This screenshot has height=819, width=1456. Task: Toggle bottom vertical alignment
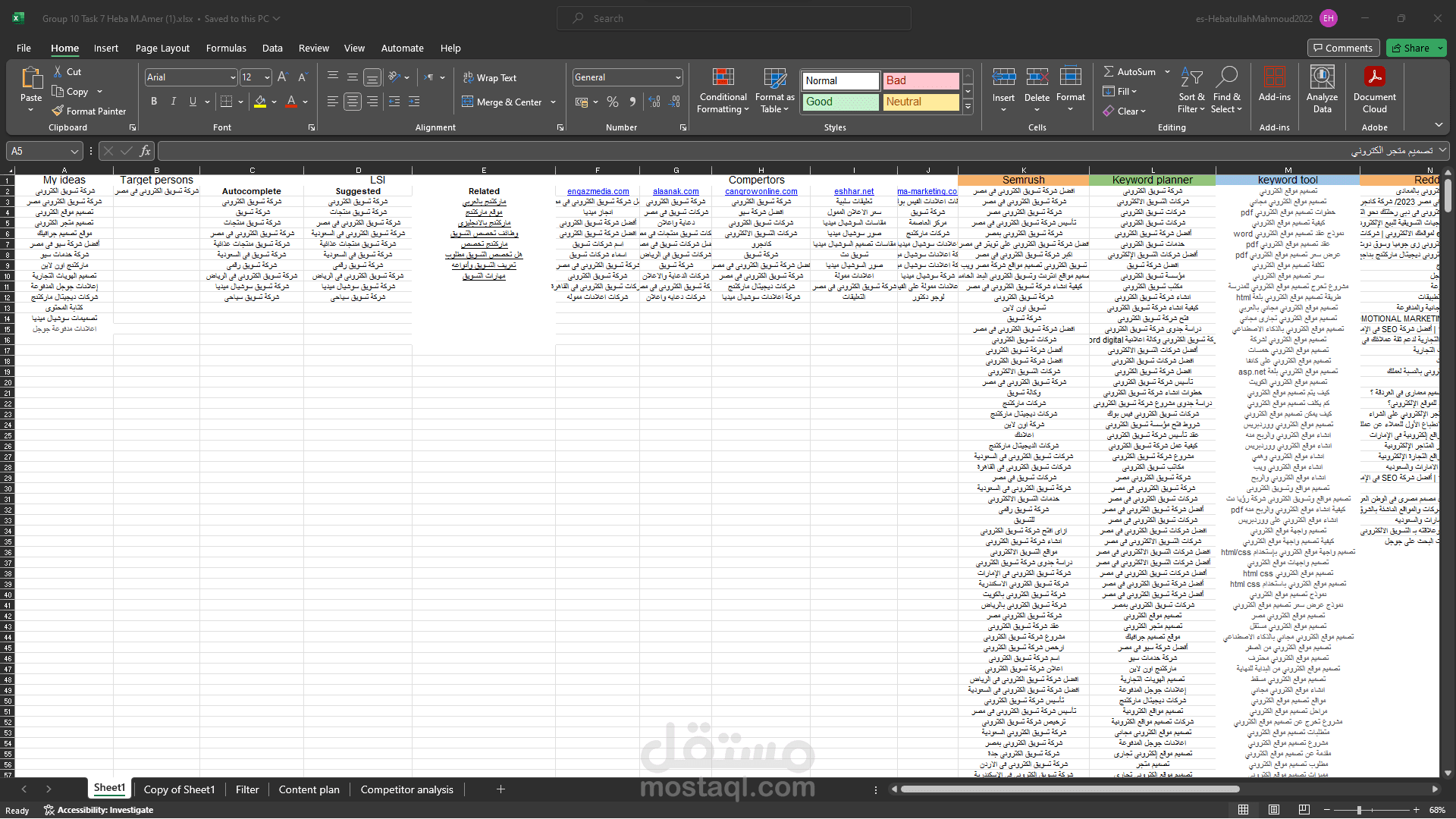tap(372, 77)
